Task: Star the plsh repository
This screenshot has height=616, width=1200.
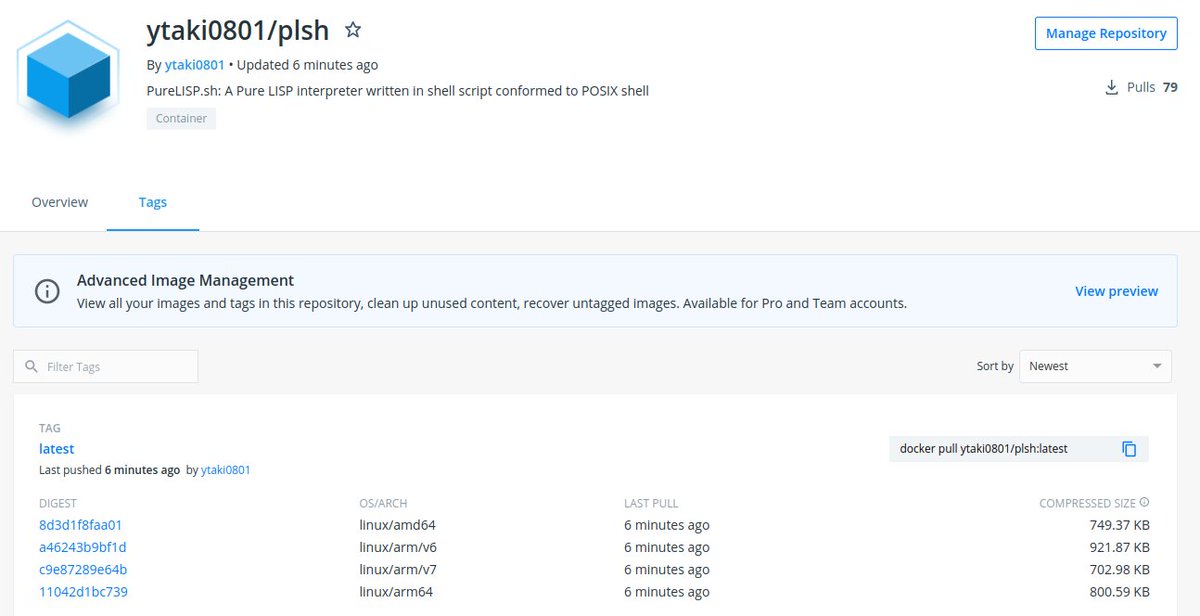Action: [x=353, y=30]
